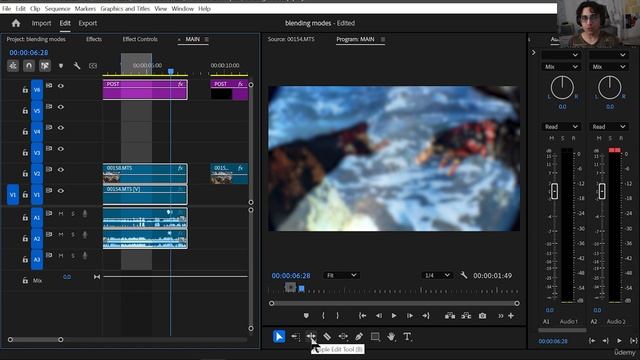Viewport: 640px width, 360px height.
Task: Step forward one frame in Program monitor
Action: 409,316
